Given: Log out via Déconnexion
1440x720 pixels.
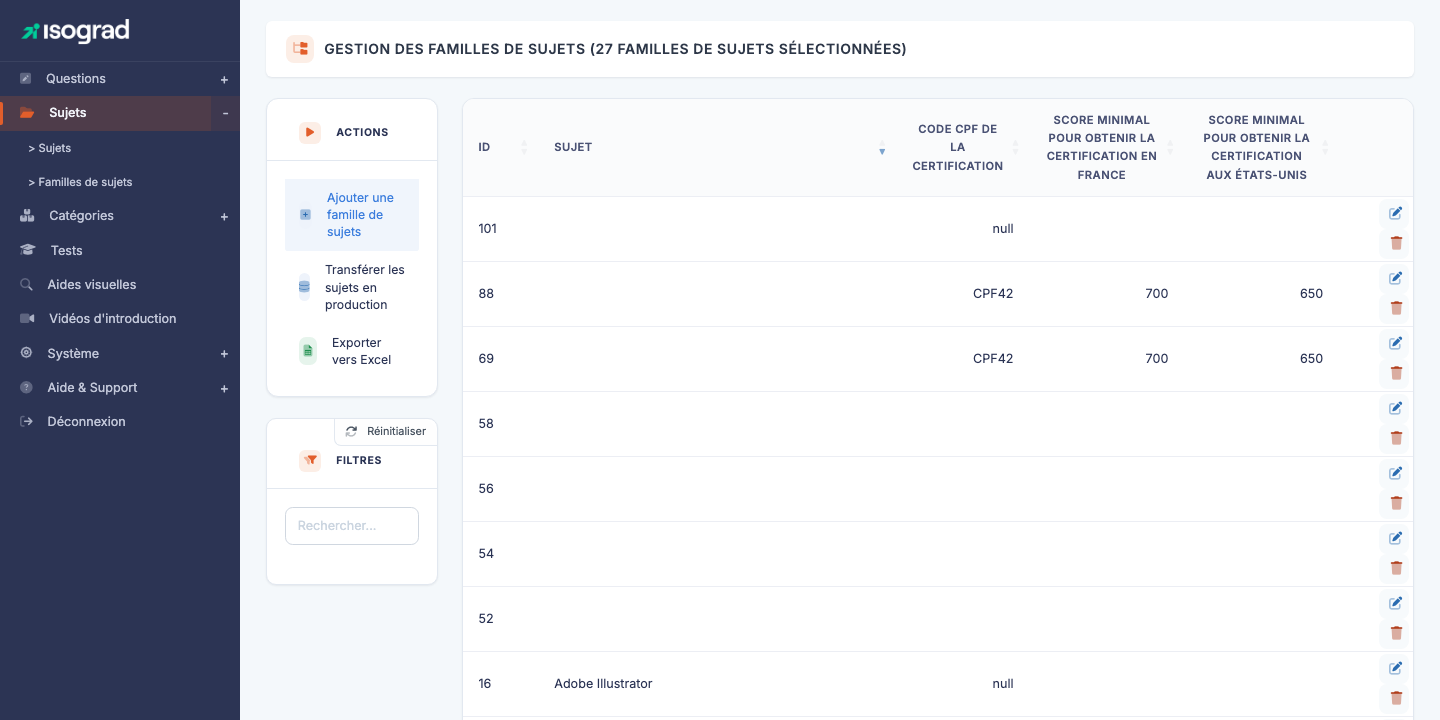Looking at the screenshot, I should (x=86, y=421).
